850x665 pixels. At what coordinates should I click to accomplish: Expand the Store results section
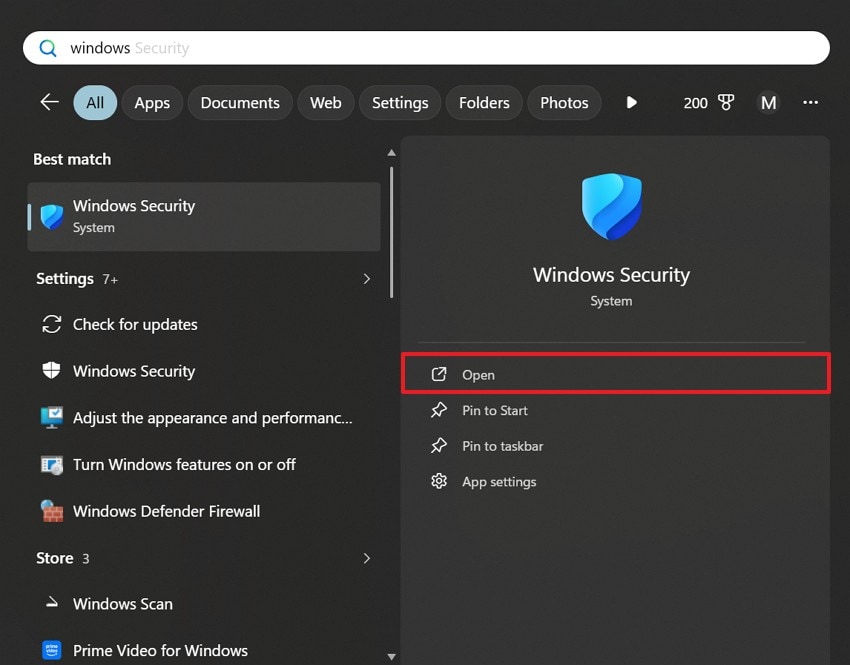pyautogui.click(x=366, y=558)
